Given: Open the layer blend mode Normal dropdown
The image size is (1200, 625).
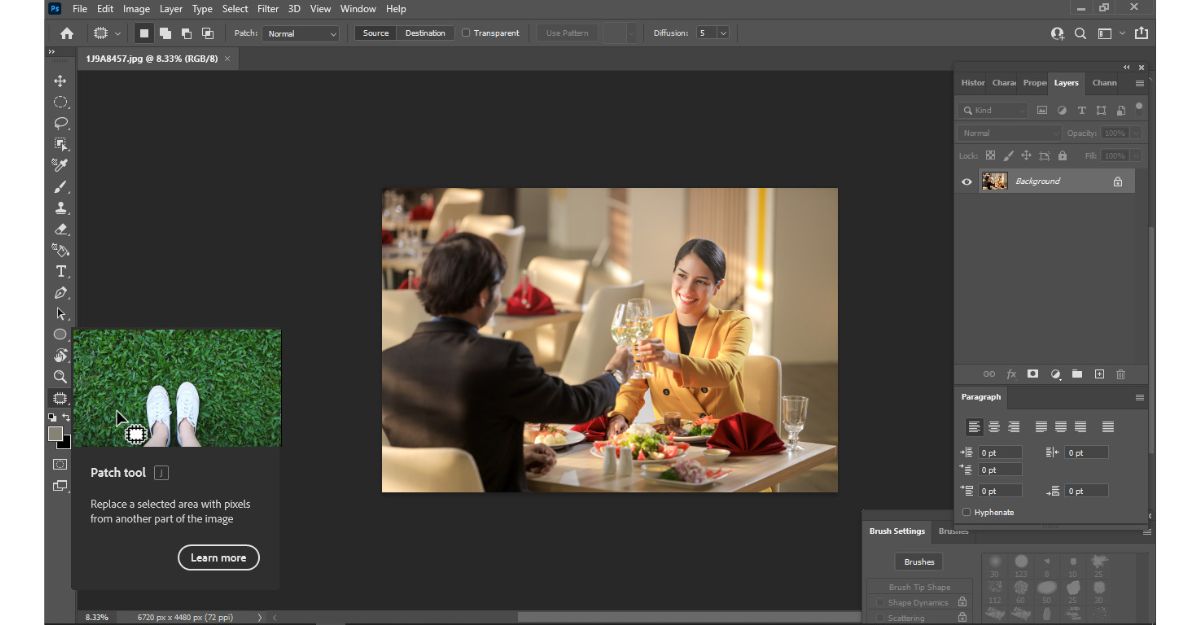Looking at the screenshot, I should pos(1010,133).
